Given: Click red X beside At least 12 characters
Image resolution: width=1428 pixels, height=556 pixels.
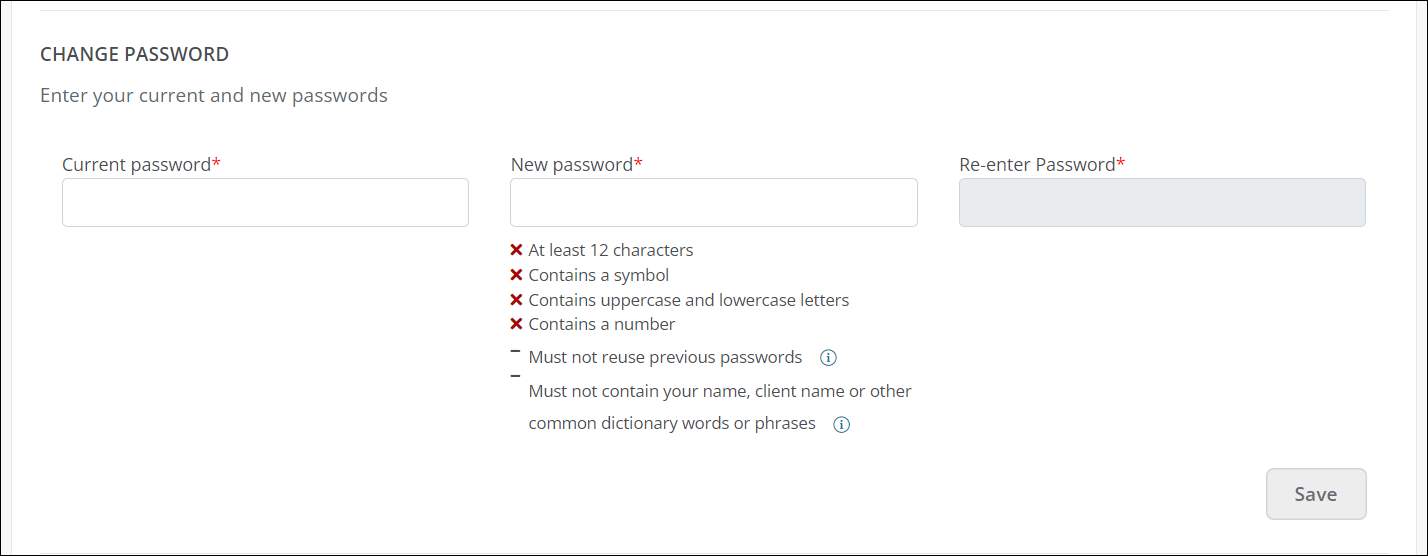Looking at the screenshot, I should (x=516, y=250).
